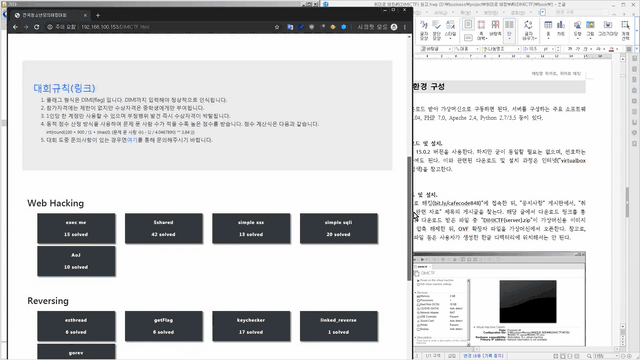
Task: Click the character shape (글자 모양) icon
Action: (x=424, y=30)
